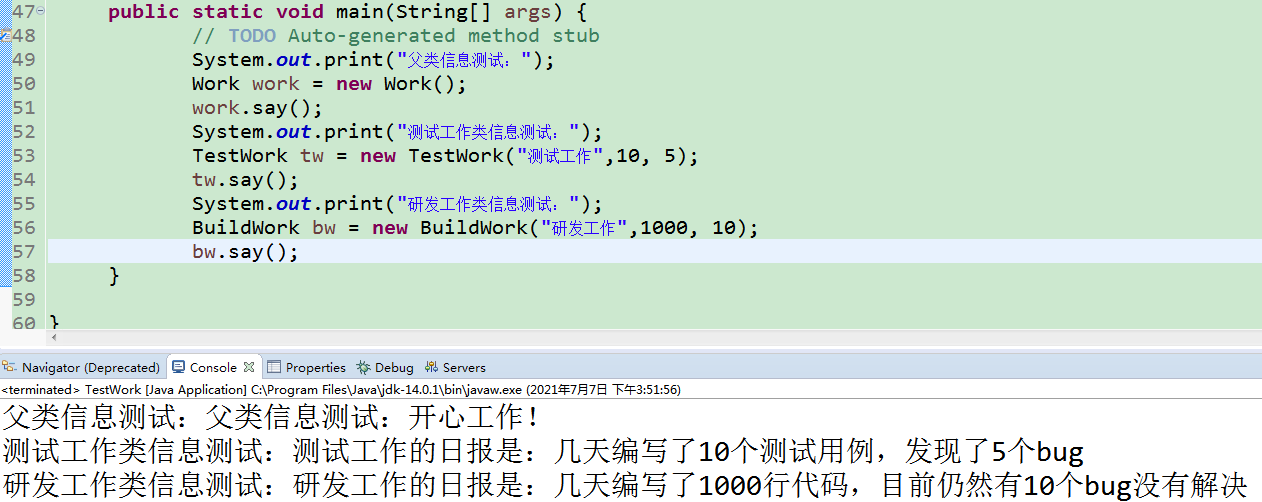Click the closing brace on line 58
This screenshot has height=502, width=1262.
pyautogui.click(x=114, y=276)
